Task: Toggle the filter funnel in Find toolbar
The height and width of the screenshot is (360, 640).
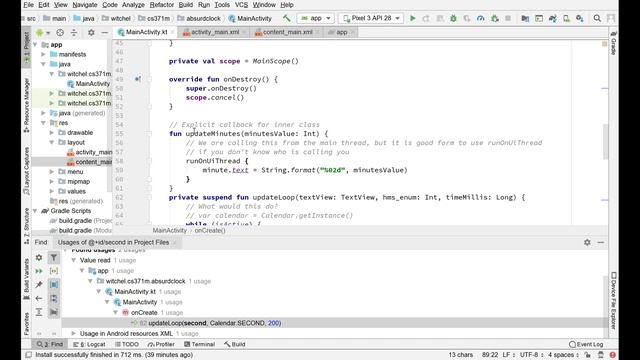Action: 53,258
